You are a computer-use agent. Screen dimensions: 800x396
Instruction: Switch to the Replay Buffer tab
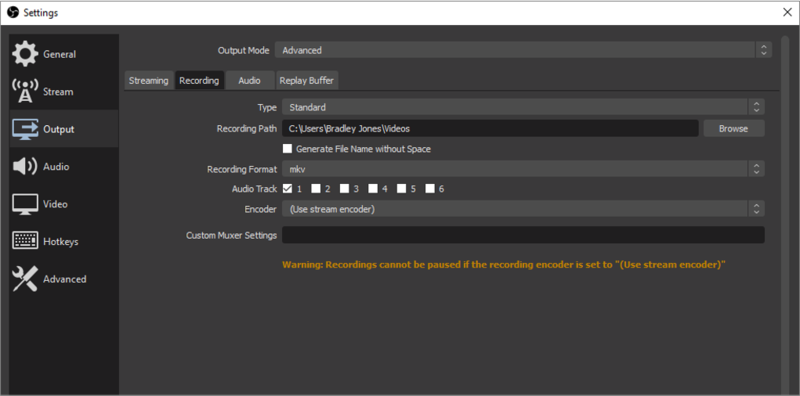click(x=307, y=81)
